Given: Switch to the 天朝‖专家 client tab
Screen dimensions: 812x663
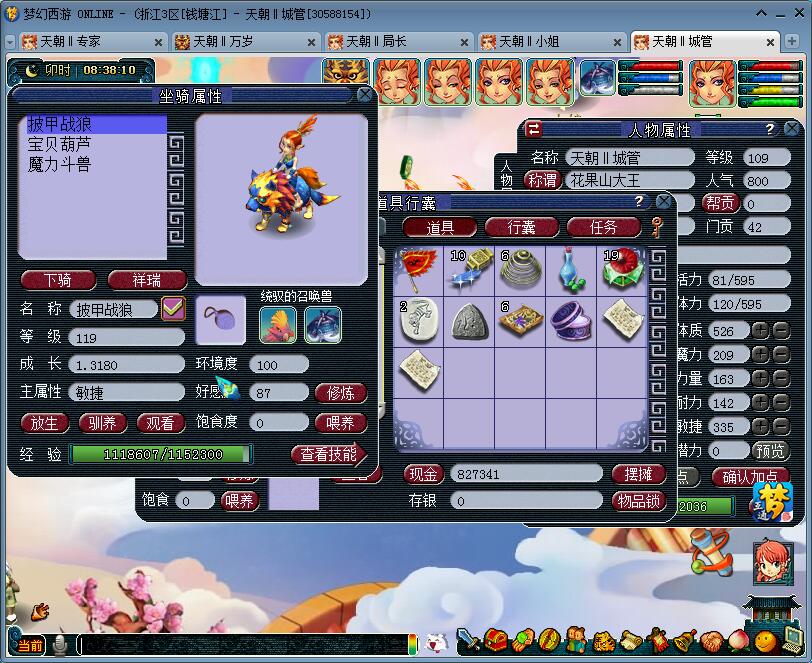Looking at the screenshot, I should (x=92, y=41).
